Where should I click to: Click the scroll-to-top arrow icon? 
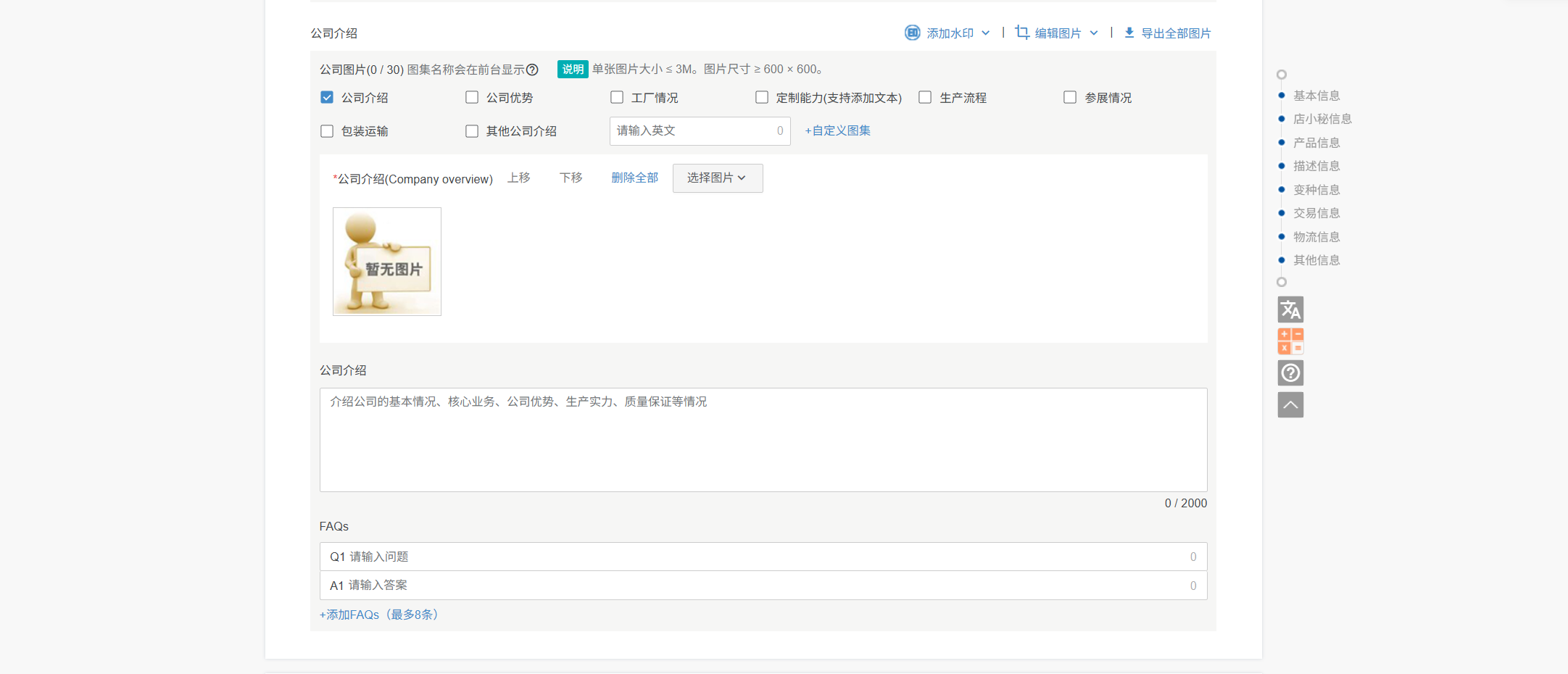(1290, 405)
